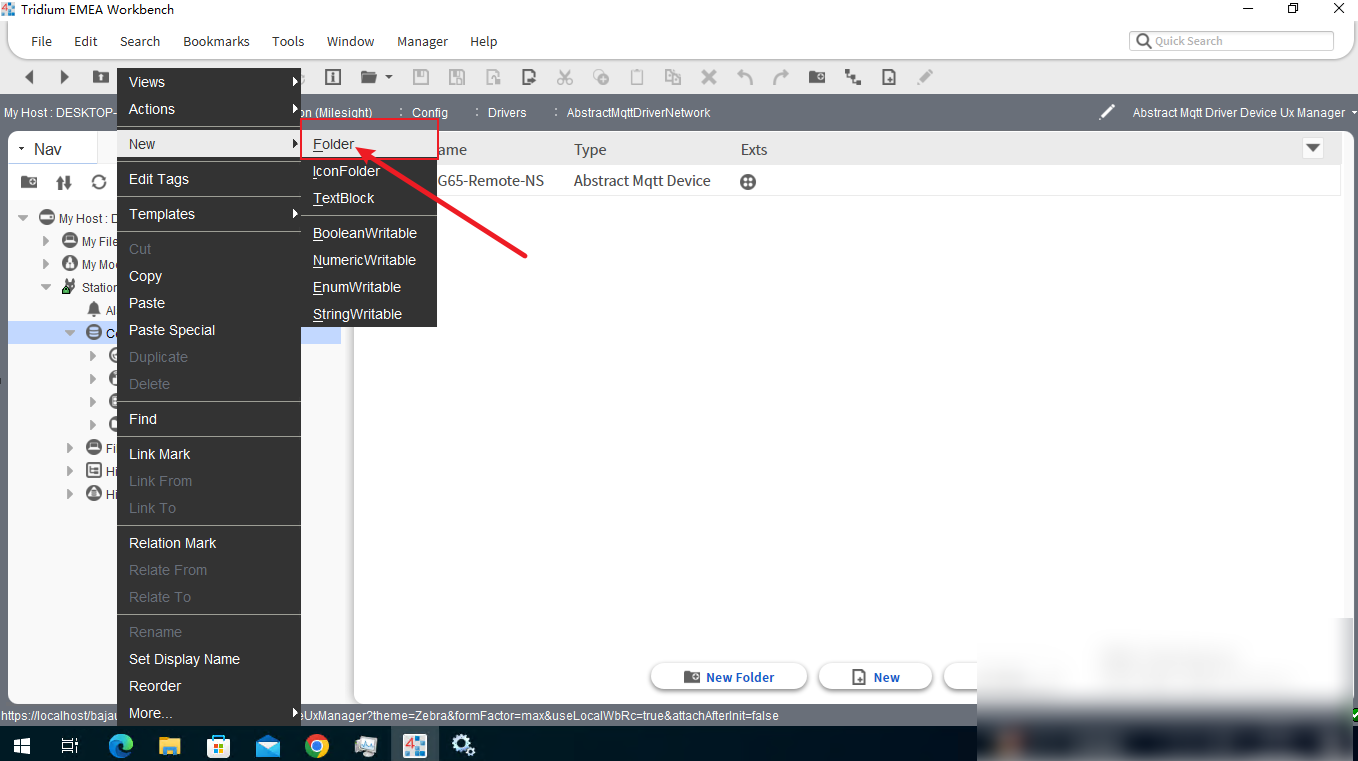Click the Exts circle icon in device row

point(748,182)
